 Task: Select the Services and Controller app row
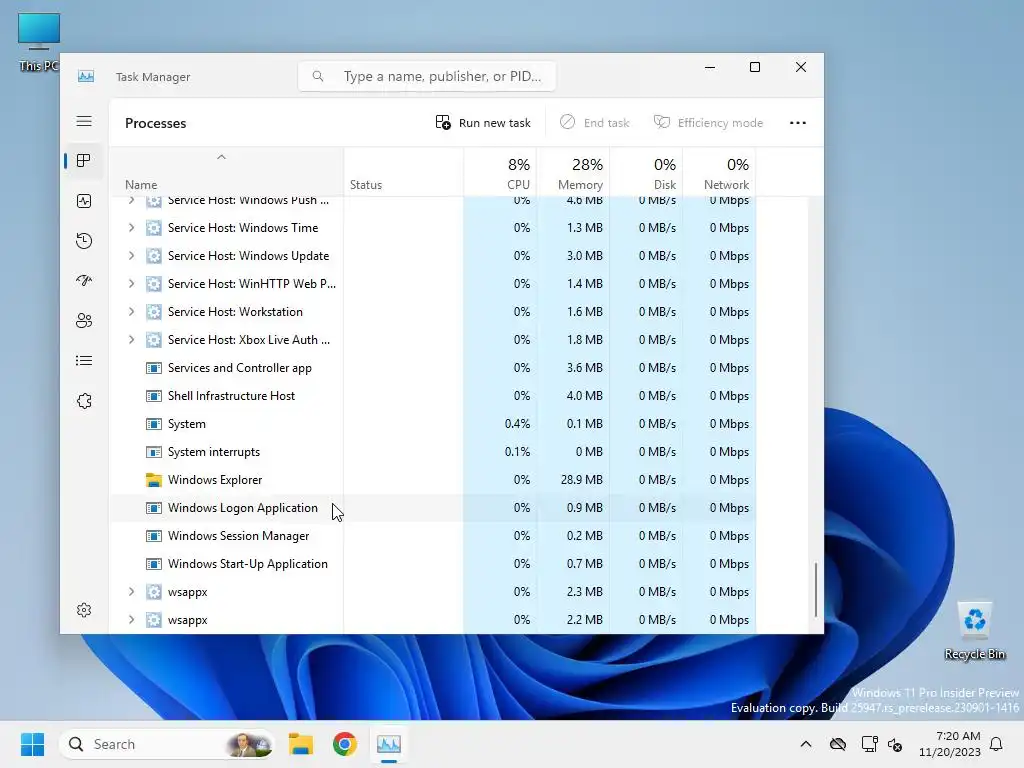click(432, 368)
